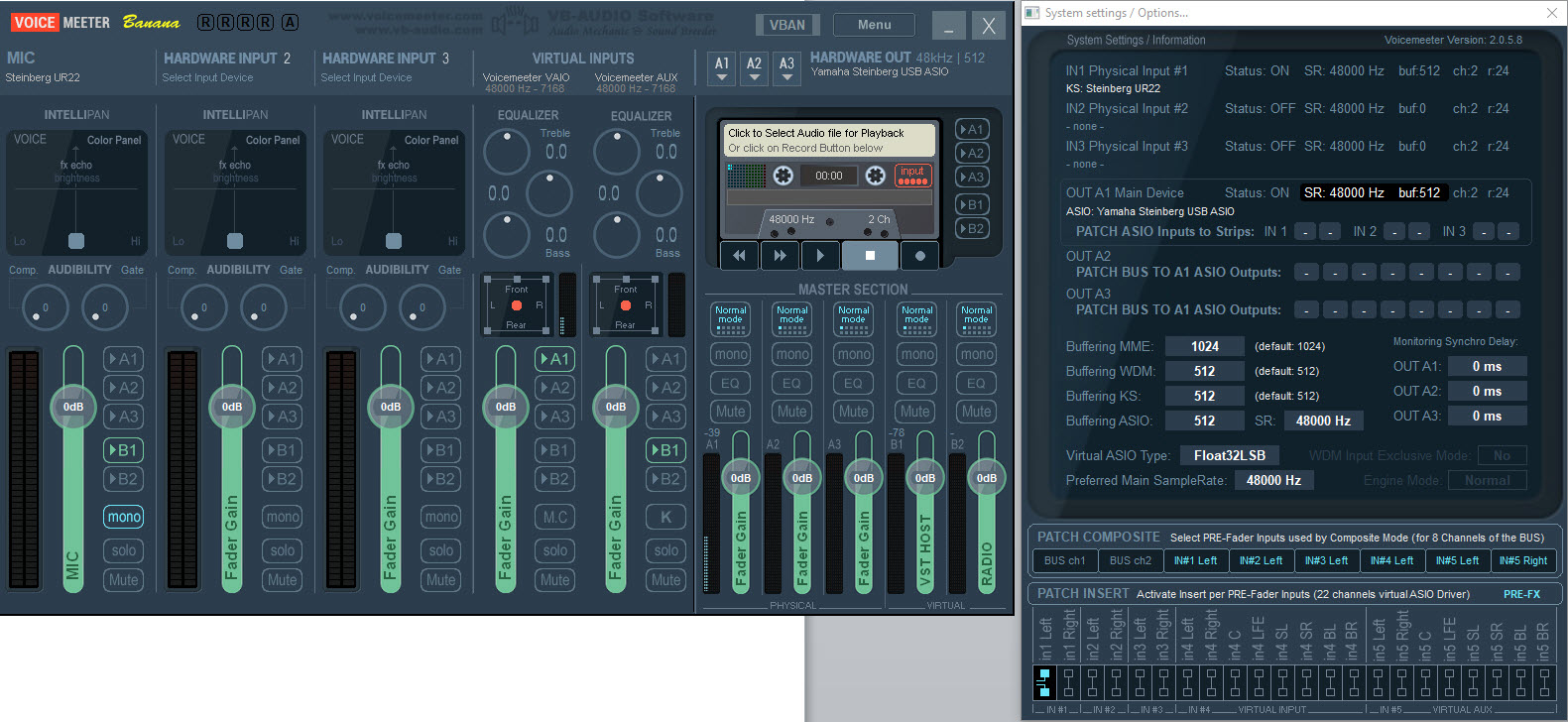Open A1 hardware out device dropdown
Viewport: 1568px width, 722px height.
coord(722,68)
